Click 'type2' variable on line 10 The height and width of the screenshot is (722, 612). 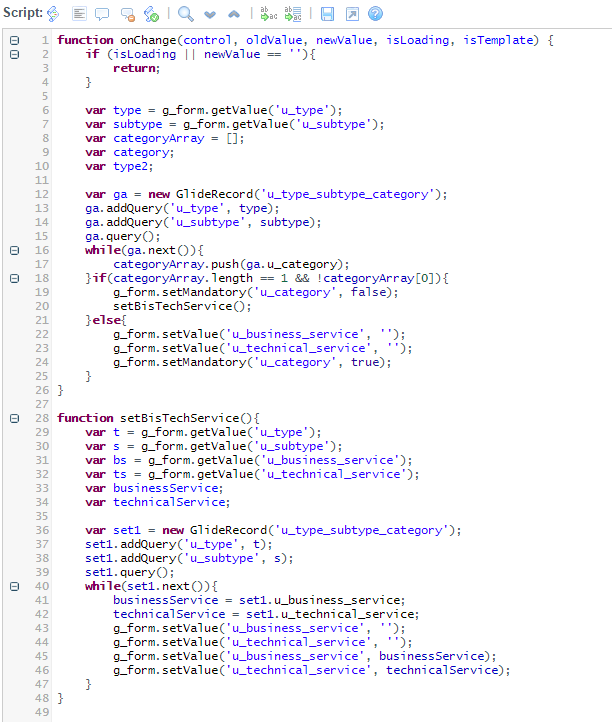130,167
